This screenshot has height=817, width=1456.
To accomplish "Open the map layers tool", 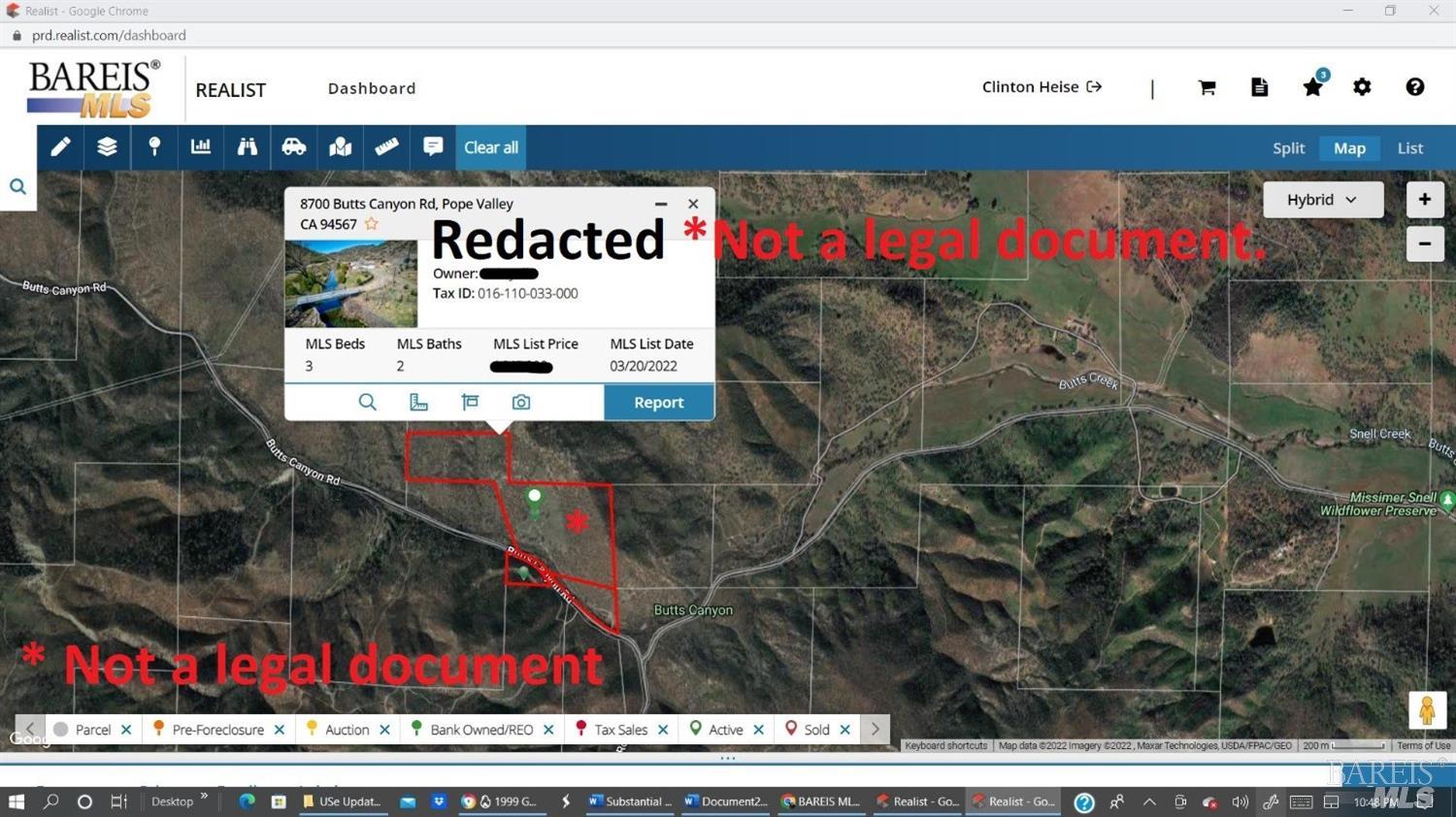I will tap(107, 147).
